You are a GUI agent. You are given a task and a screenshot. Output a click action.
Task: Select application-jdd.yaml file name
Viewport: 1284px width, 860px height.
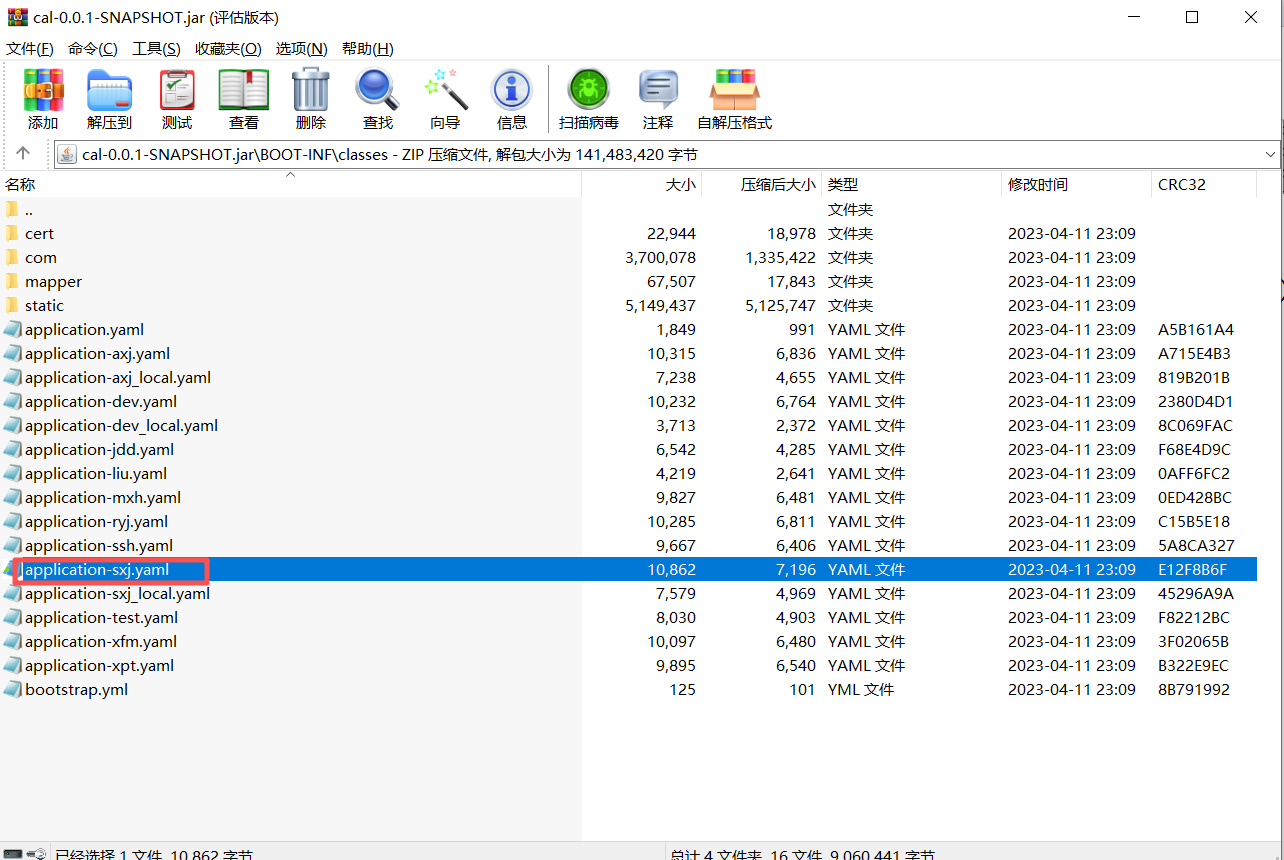99,449
